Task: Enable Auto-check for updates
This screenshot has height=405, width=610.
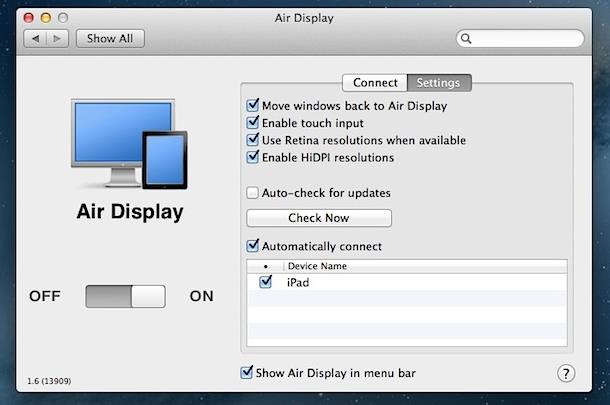Action: (x=252, y=193)
